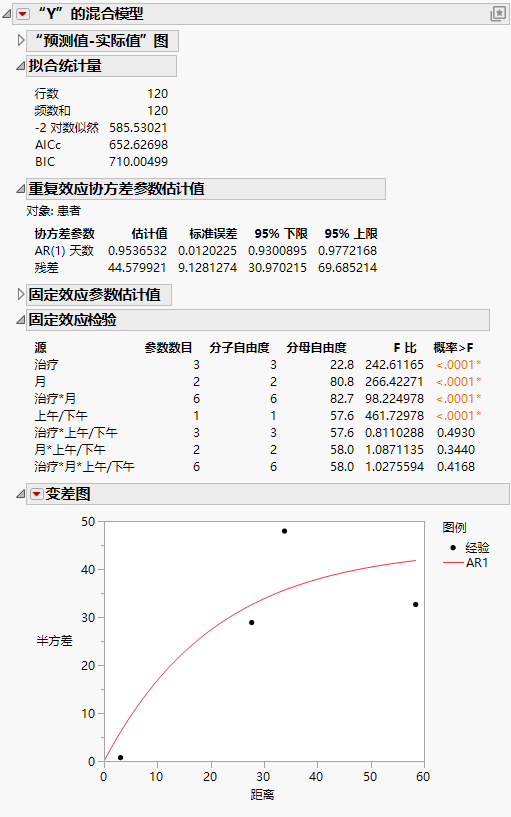Screen dimensions: 511x817
Task: Click the 参数数目 column header
Action: click(169, 348)
